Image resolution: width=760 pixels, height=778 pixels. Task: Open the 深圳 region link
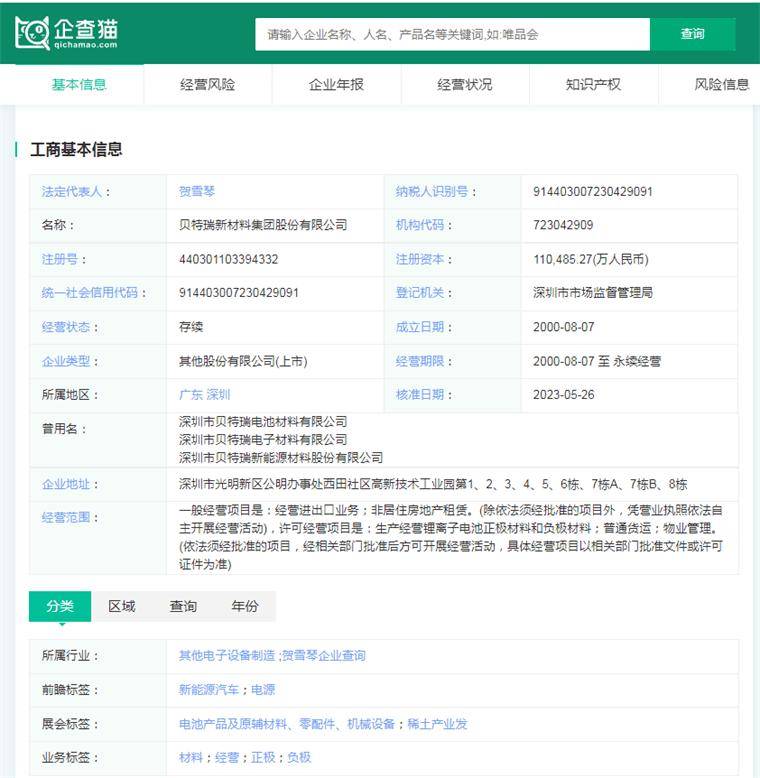click(219, 395)
